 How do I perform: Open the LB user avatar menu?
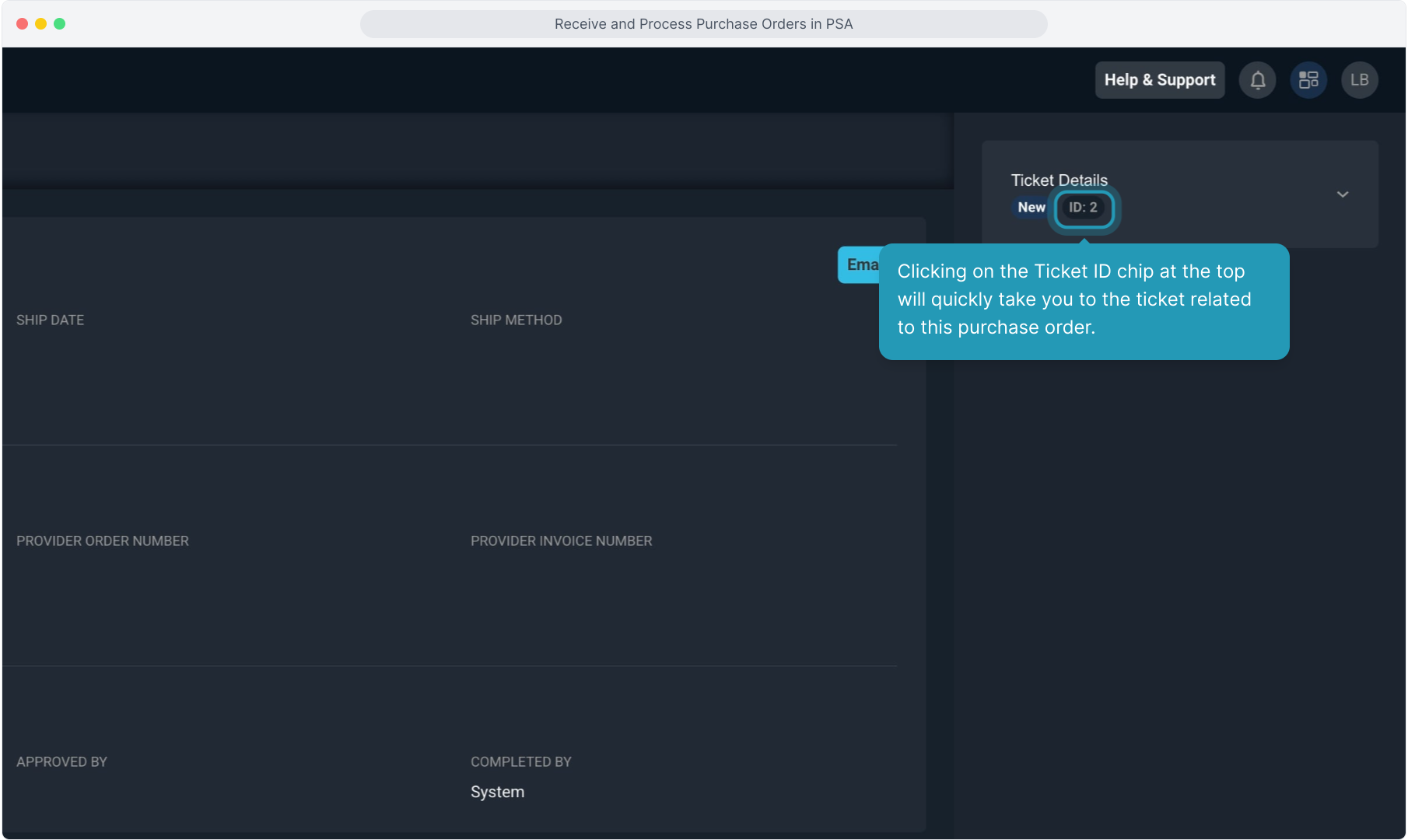click(x=1359, y=80)
